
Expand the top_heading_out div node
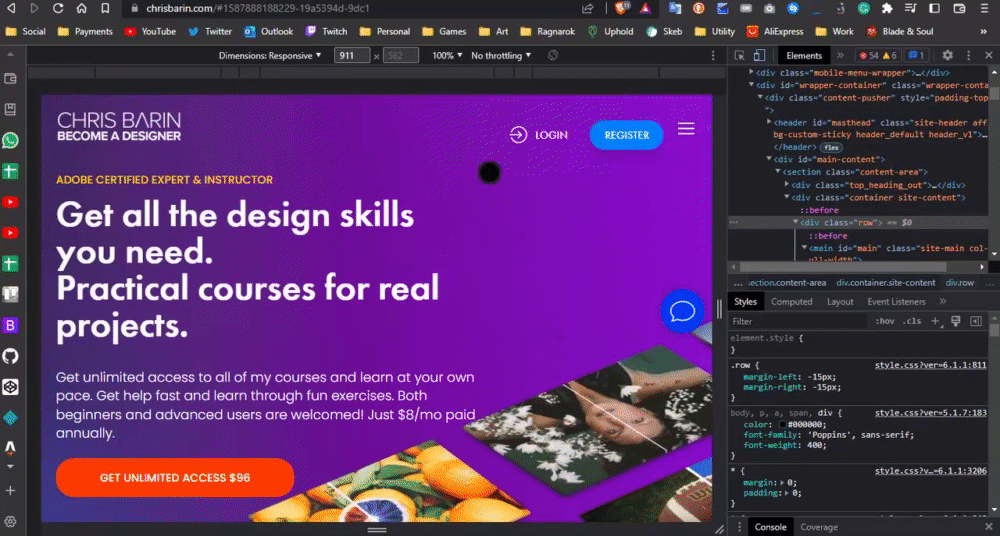tap(786, 184)
